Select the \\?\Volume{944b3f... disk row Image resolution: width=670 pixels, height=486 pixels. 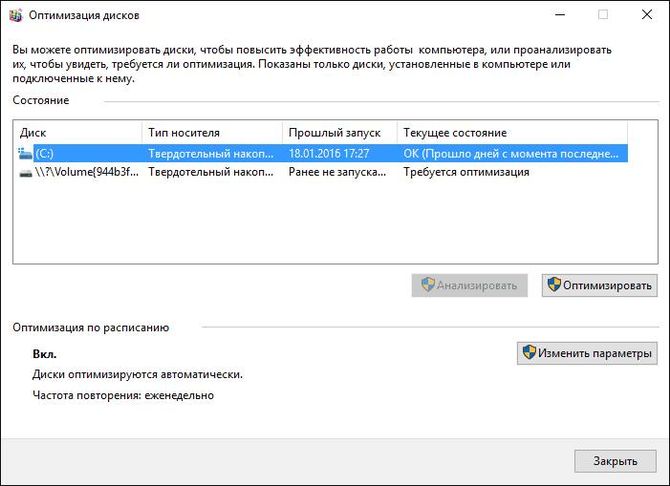(x=323, y=172)
